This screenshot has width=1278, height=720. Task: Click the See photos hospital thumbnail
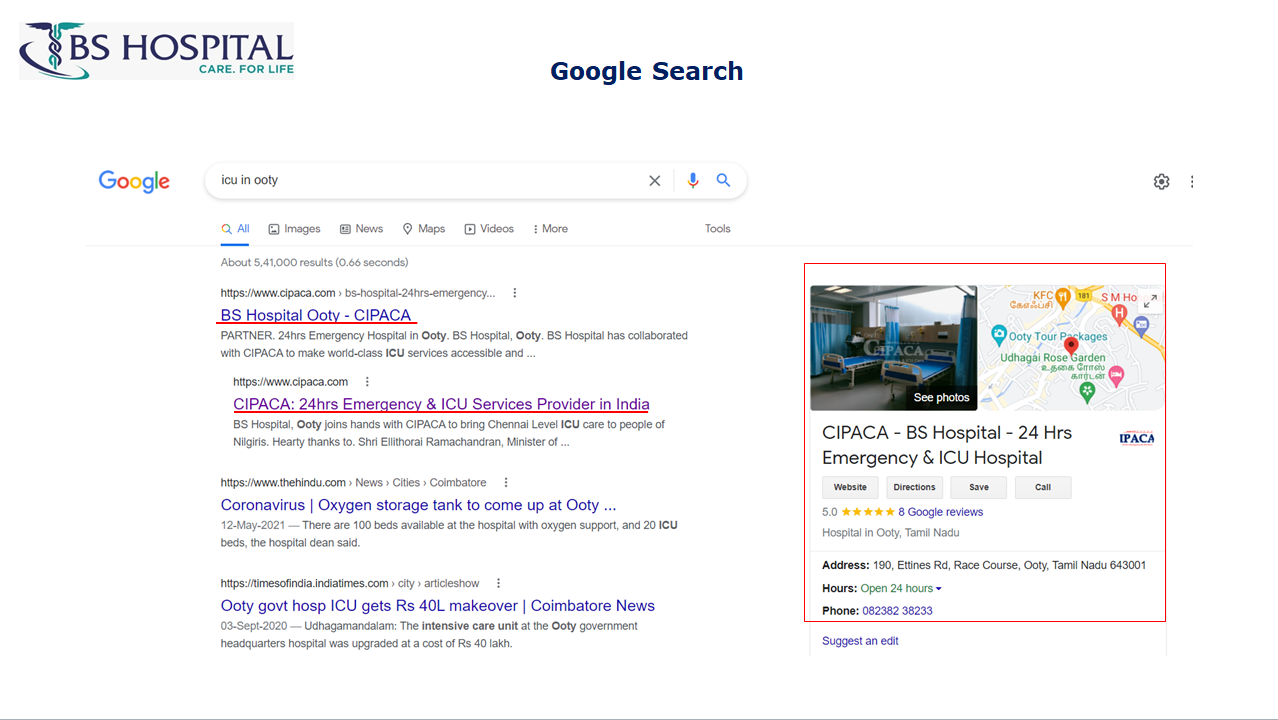tap(893, 348)
